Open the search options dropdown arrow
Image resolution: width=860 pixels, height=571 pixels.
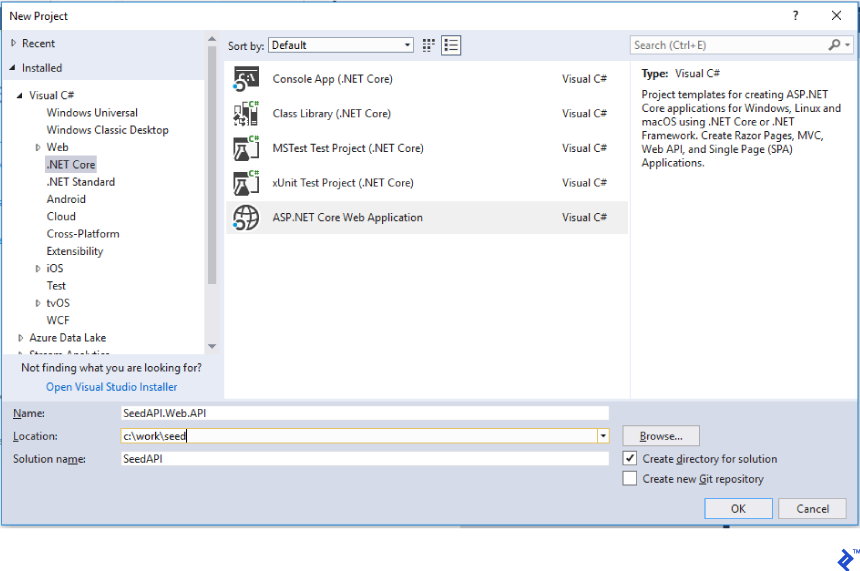[847, 45]
